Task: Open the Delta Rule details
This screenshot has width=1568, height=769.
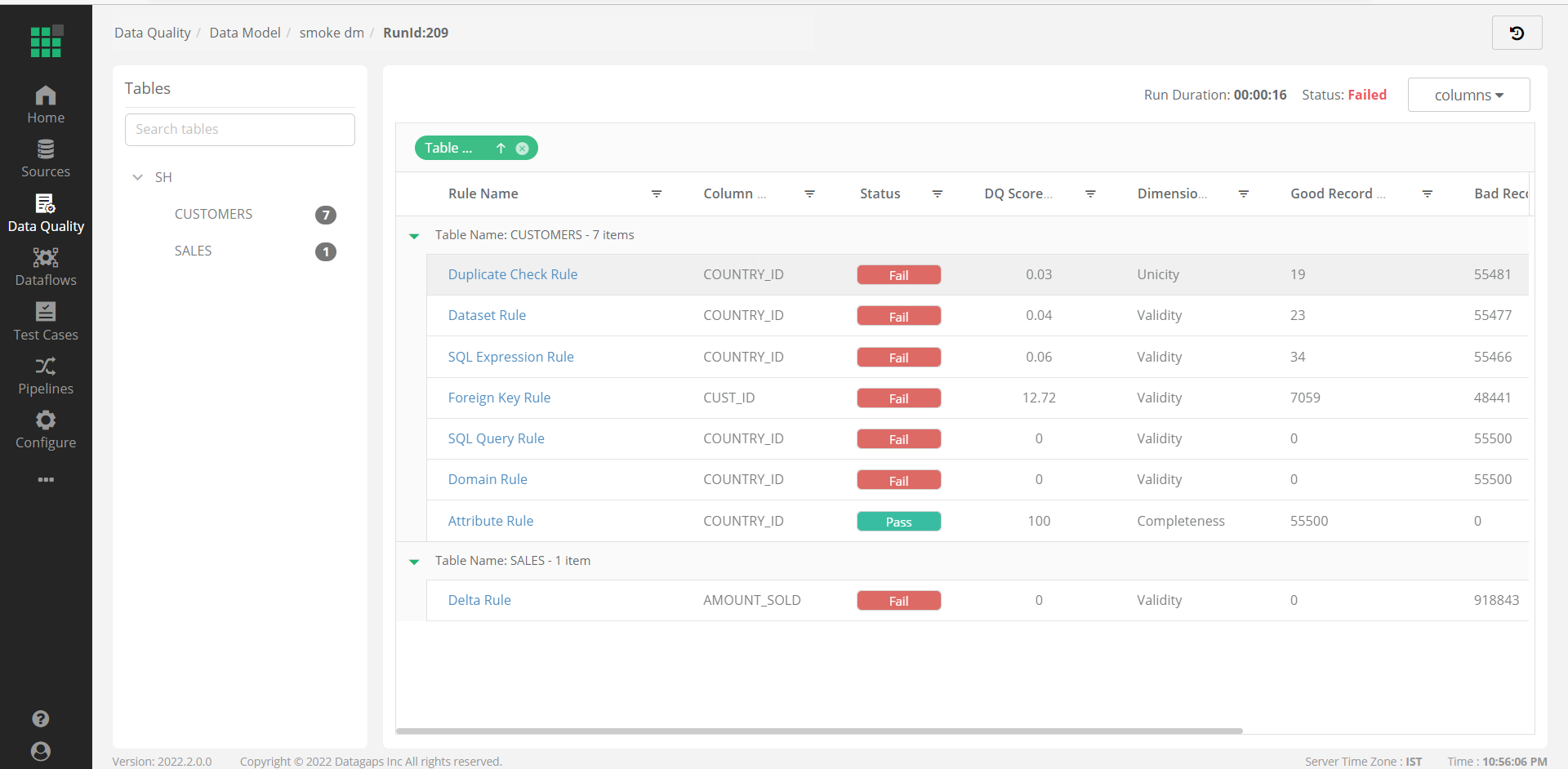Action: [479, 600]
